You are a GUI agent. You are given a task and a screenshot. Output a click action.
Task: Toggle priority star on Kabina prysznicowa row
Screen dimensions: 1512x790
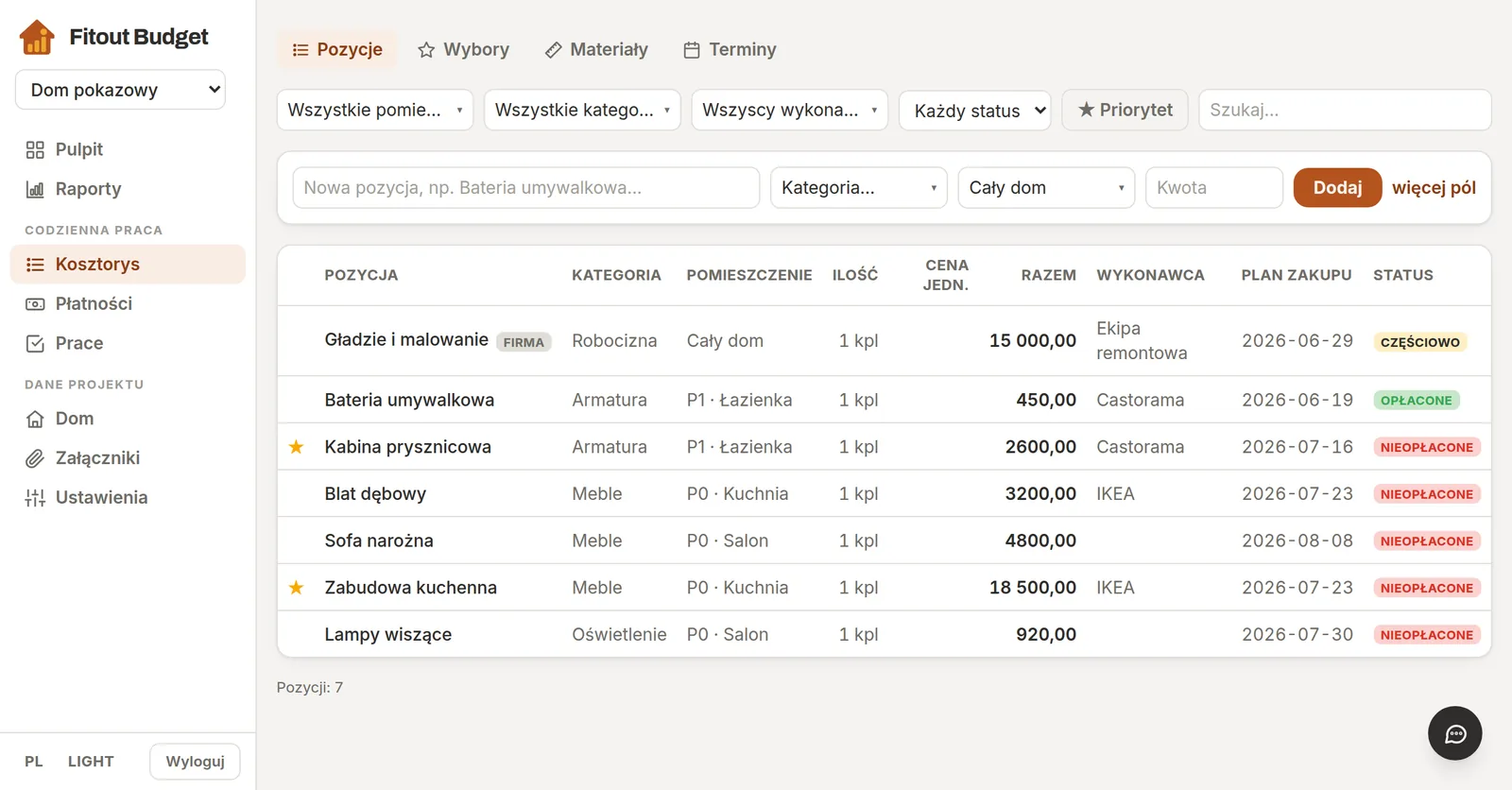coord(297,446)
